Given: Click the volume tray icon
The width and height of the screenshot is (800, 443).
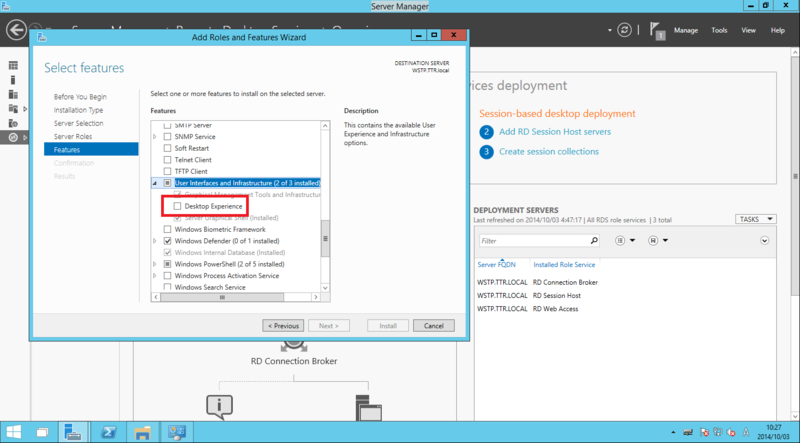Looking at the screenshot, I should click(731, 432).
